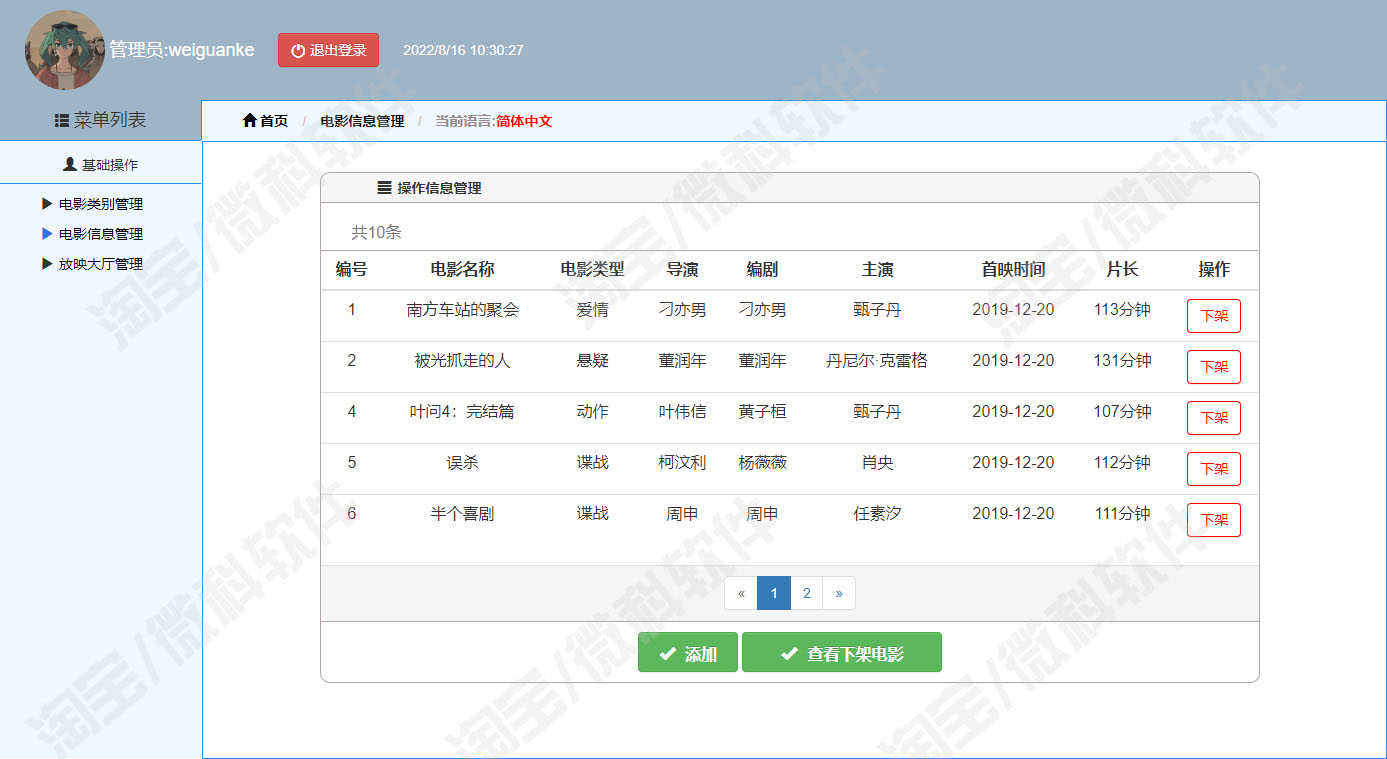Click the 共10条 record count text
Screen dimensions: 1387x759
tap(376, 233)
